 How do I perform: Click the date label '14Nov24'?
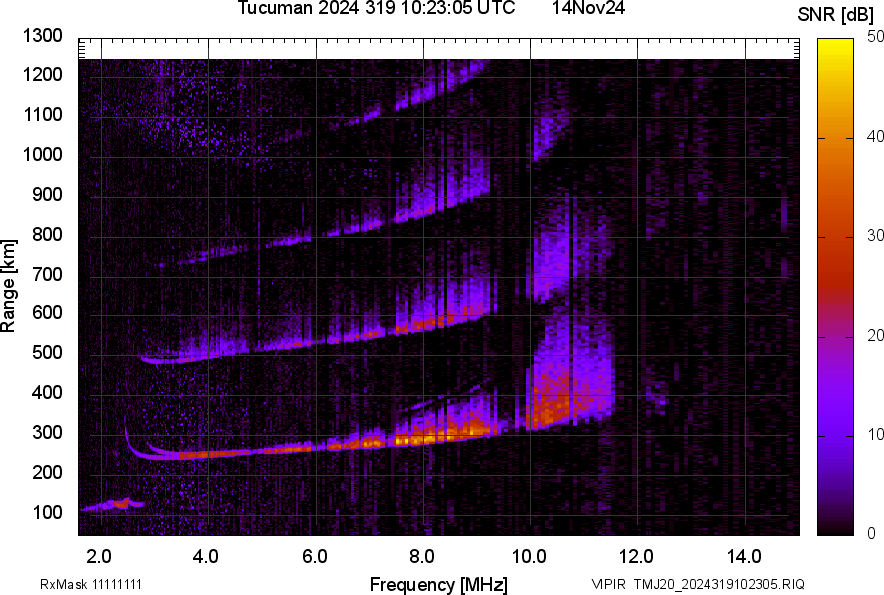tap(588, 8)
